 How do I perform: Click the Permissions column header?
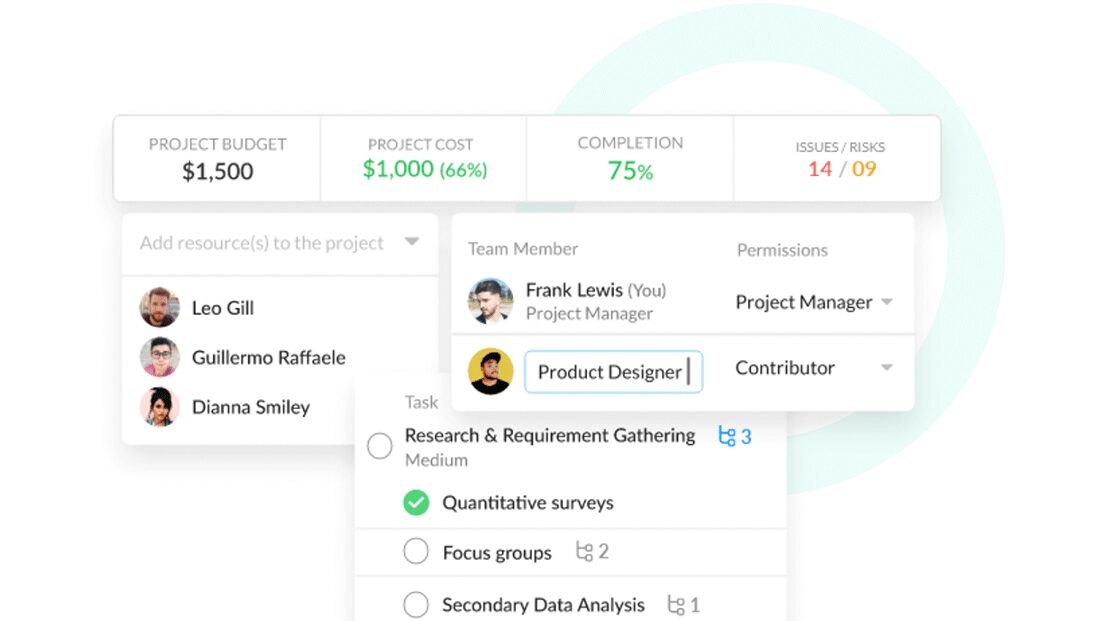pos(781,249)
